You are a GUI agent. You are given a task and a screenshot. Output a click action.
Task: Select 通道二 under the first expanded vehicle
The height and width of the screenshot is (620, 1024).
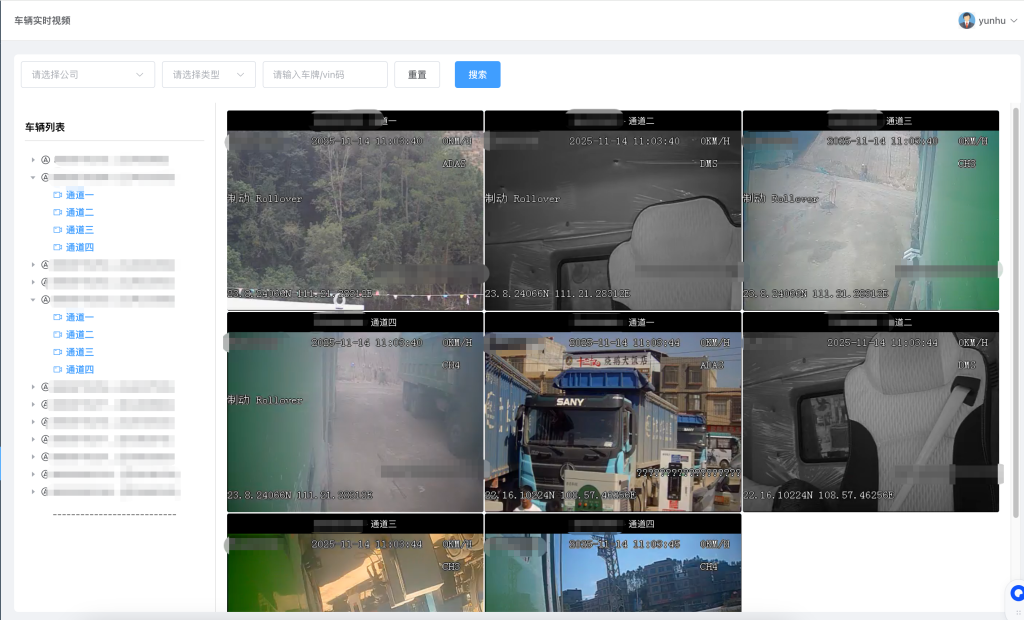coord(80,213)
